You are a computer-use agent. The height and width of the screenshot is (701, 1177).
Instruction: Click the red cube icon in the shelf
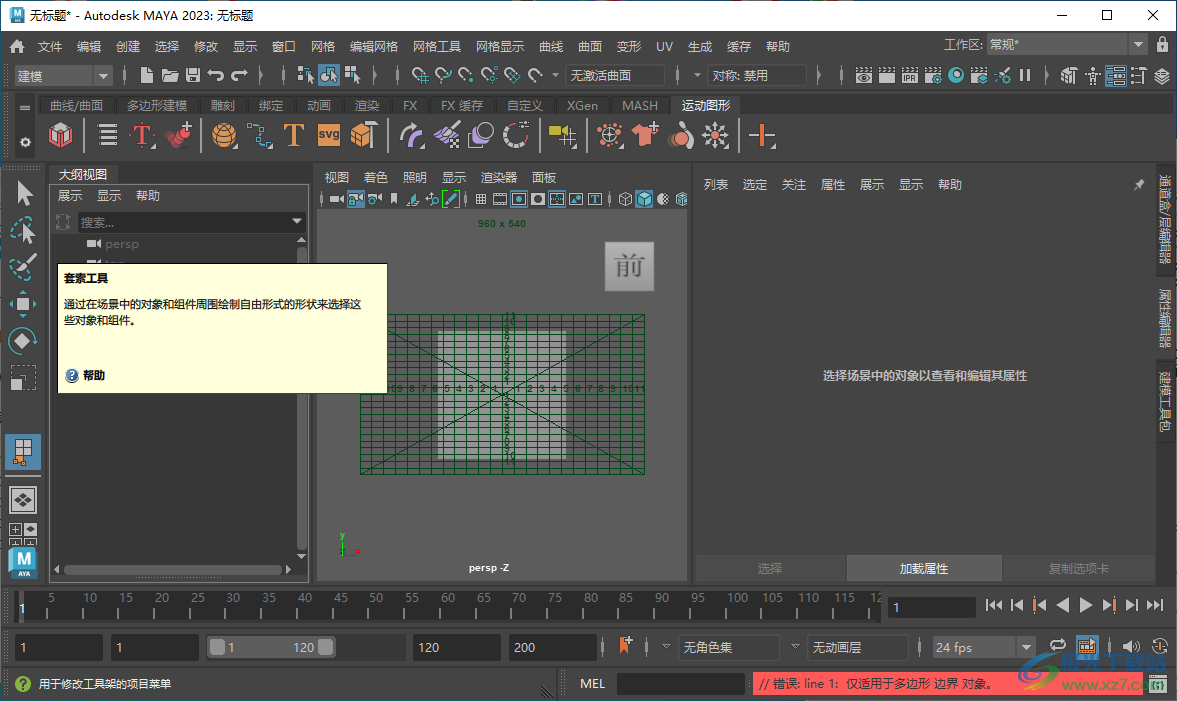[61, 135]
